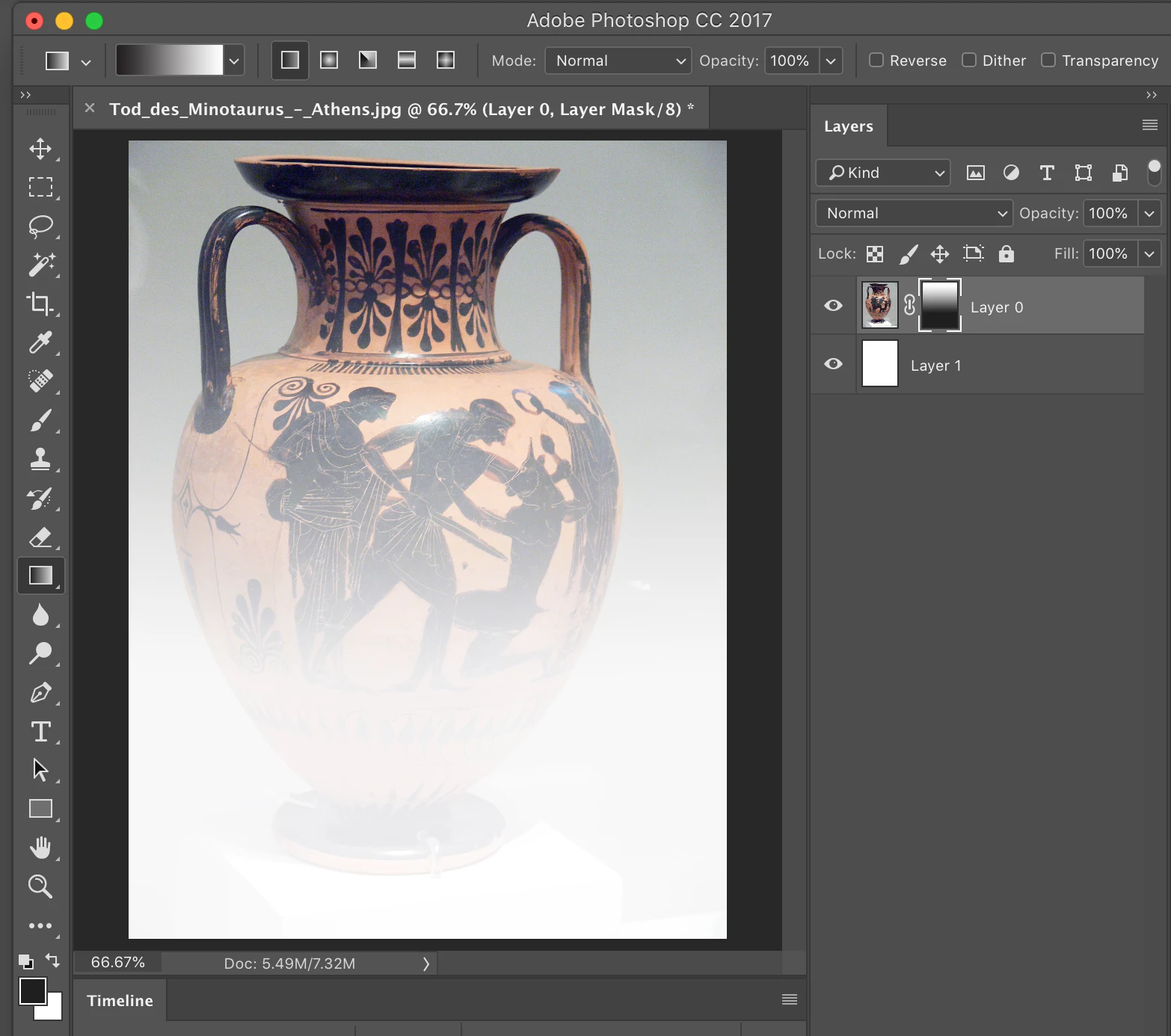The width and height of the screenshot is (1171, 1036).
Task: Open the gradient Mode dropdown
Action: click(x=618, y=61)
